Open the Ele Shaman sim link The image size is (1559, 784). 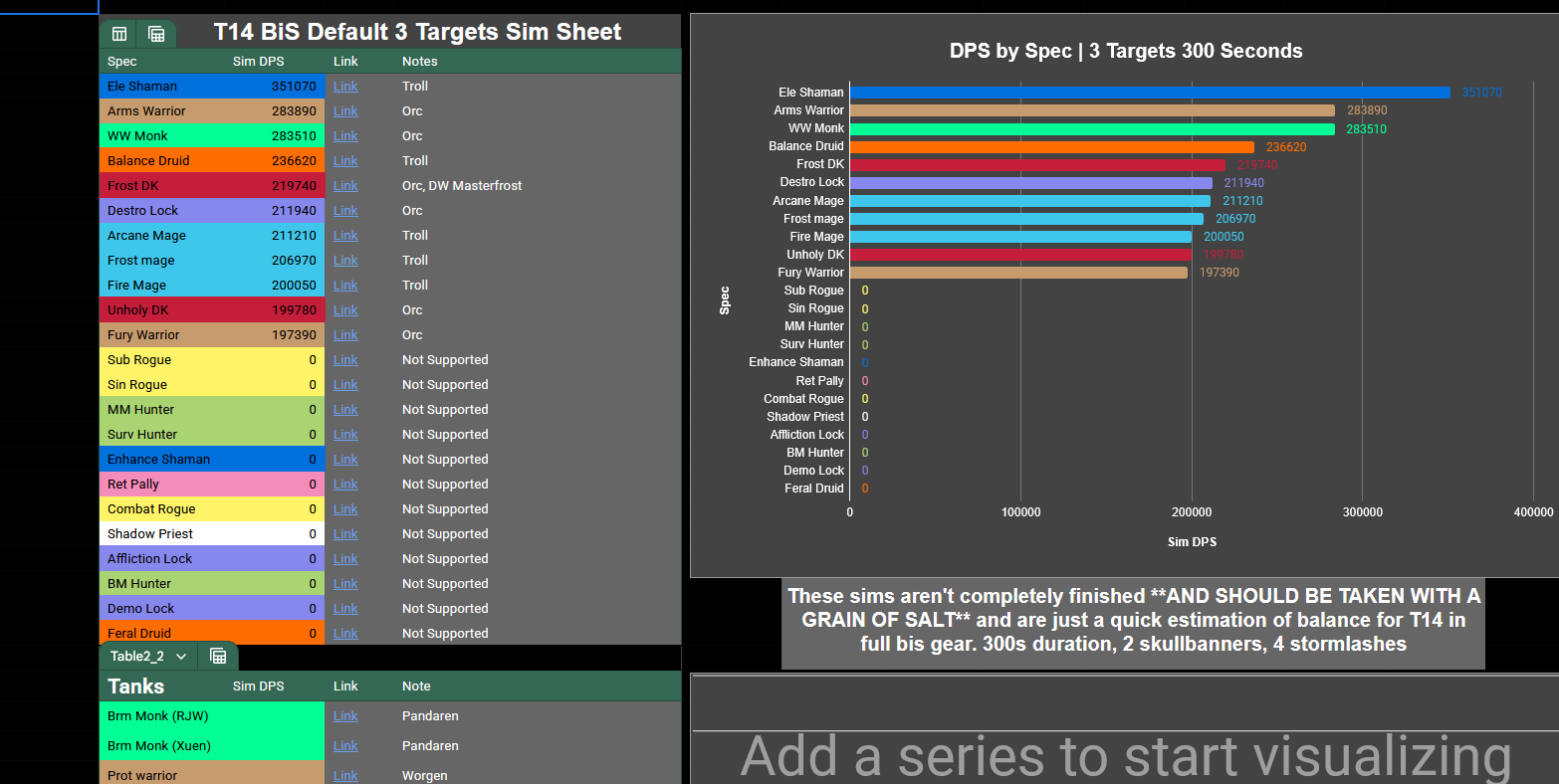(345, 87)
